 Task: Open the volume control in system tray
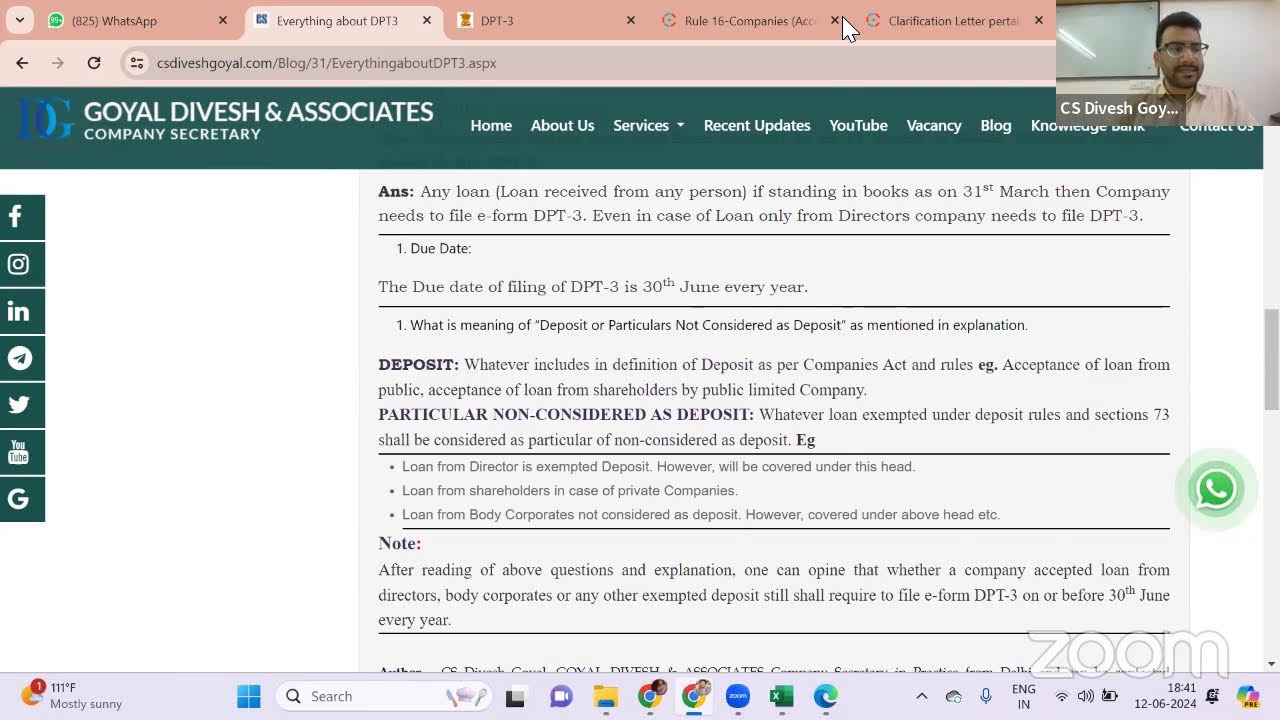[1086, 696]
